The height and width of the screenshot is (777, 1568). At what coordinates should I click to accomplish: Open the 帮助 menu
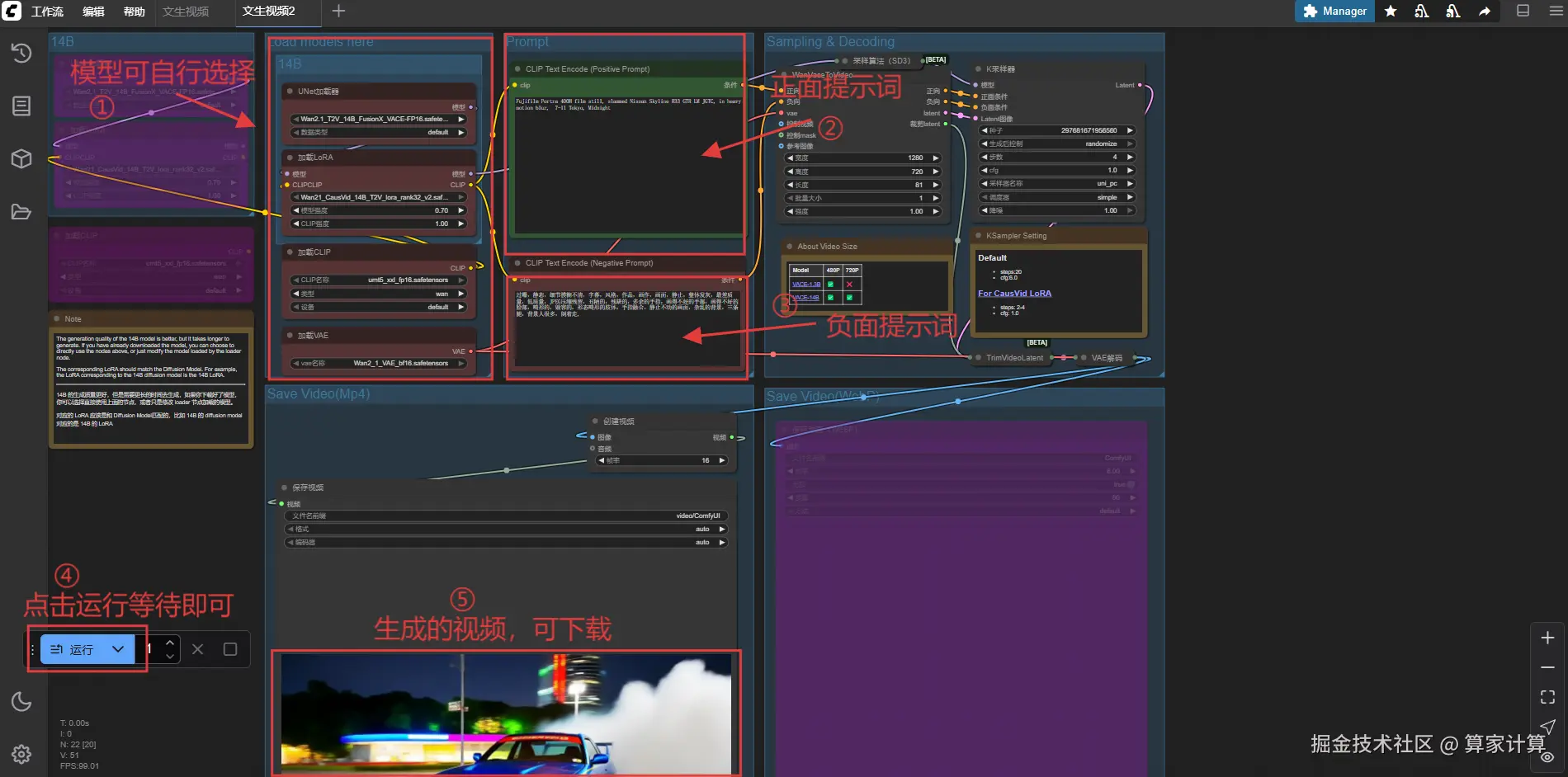pos(134,12)
